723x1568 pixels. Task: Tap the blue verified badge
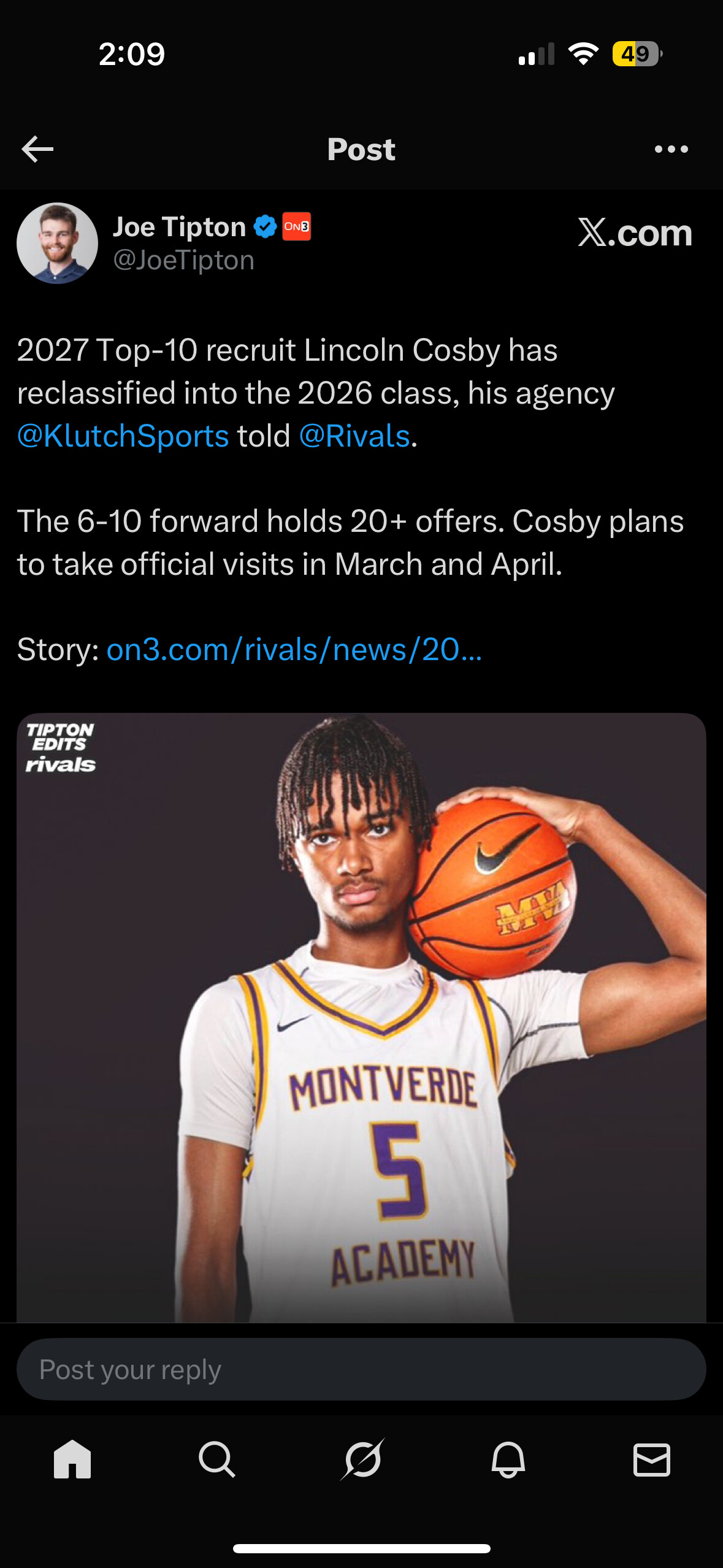pyautogui.click(x=265, y=227)
